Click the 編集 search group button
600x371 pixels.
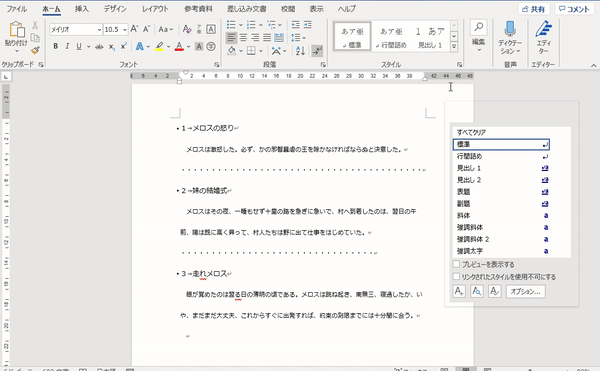pos(478,37)
